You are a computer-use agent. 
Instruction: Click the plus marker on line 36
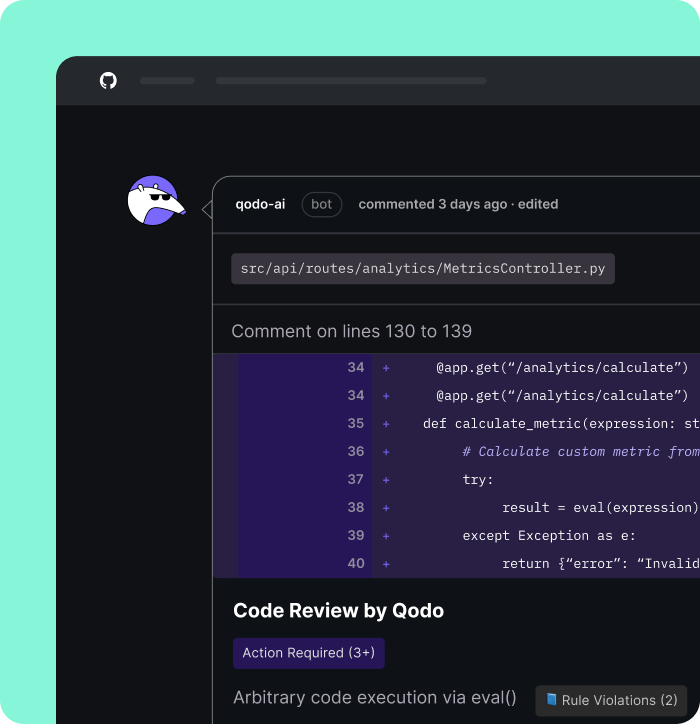[x=386, y=452]
